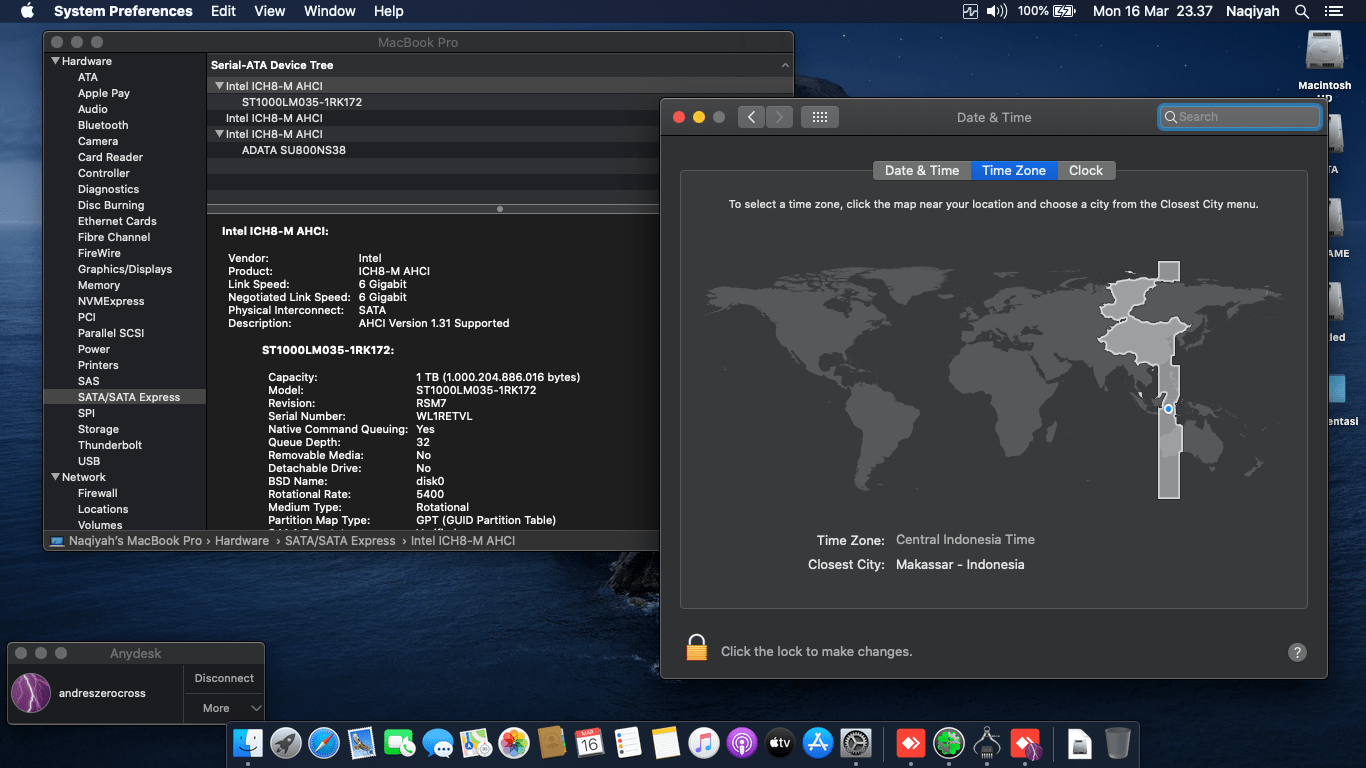Open Notification Center list icon

pyautogui.click(x=1333, y=11)
